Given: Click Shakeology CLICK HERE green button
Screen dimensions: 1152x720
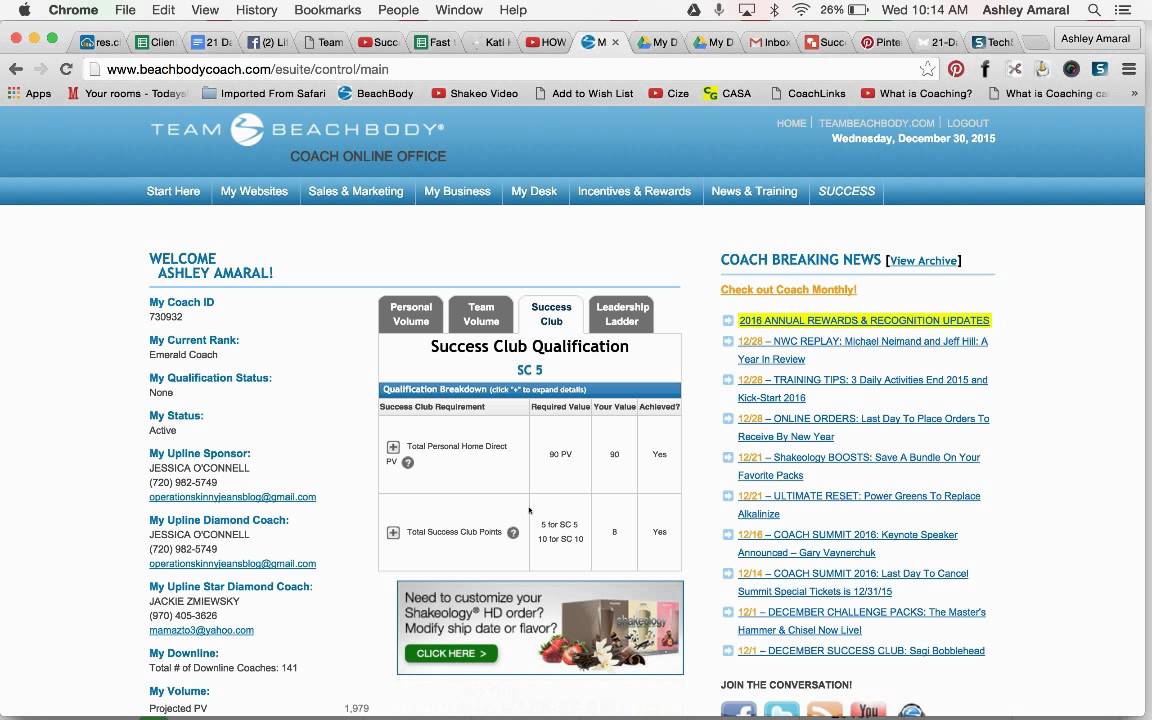Looking at the screenshot, I should click(x=451, y=653).
